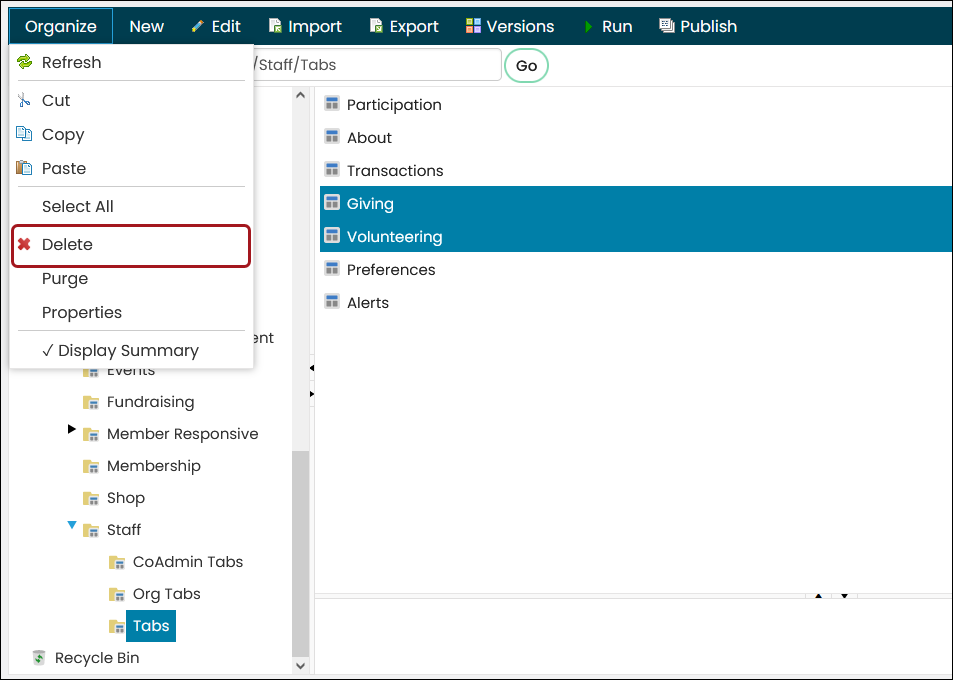Select the Transactions item
The width and height of the screenshot is (953, 680).
coord(395,170)
